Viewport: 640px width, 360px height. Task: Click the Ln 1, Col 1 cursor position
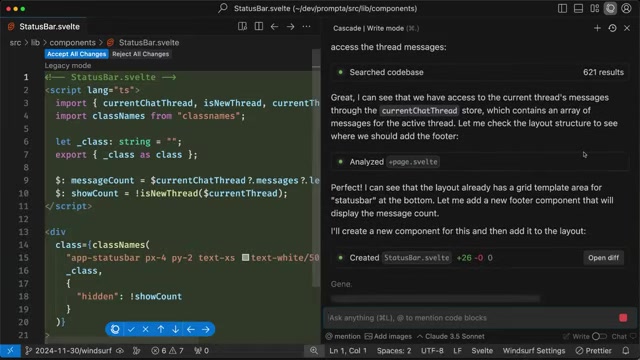(348, 351)
